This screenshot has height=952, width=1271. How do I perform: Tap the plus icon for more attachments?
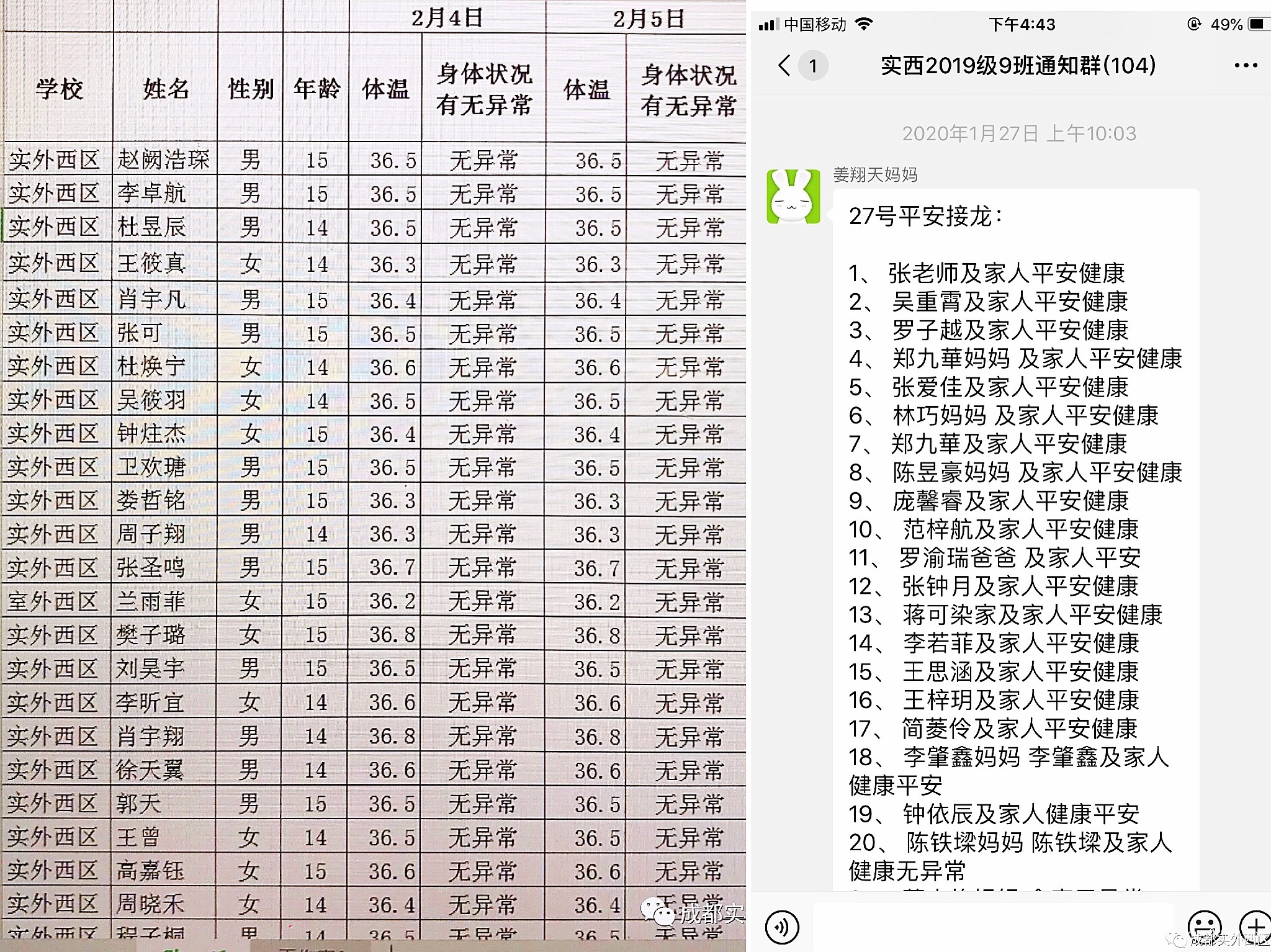1255,927
